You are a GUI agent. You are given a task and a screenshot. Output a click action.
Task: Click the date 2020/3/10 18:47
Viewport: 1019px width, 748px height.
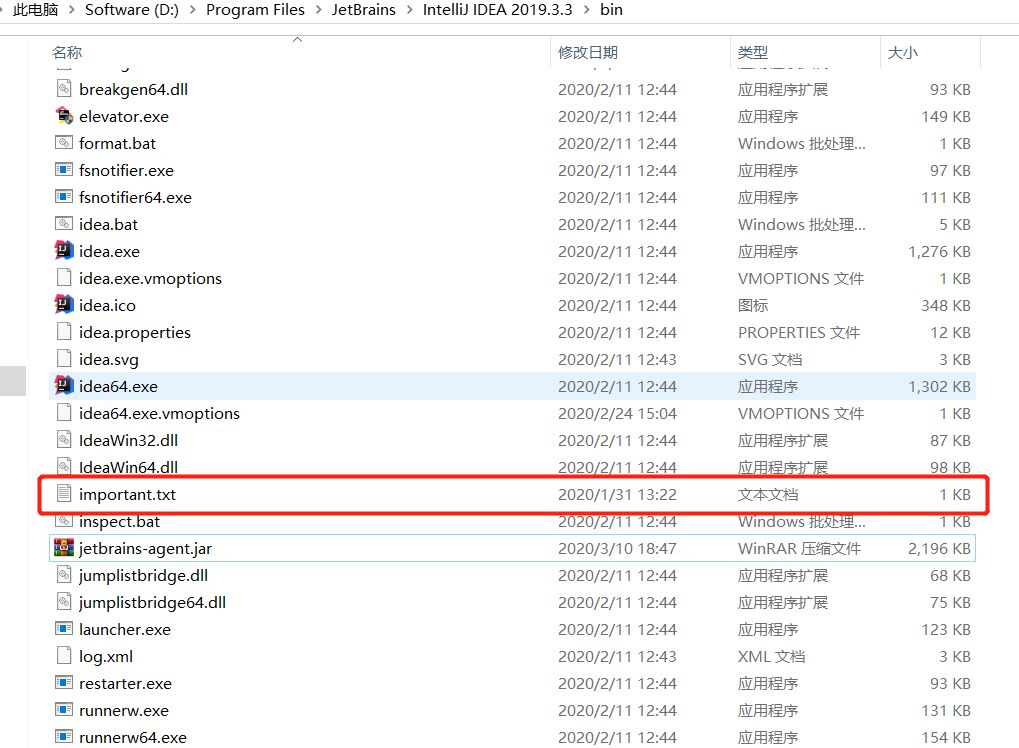617,548
